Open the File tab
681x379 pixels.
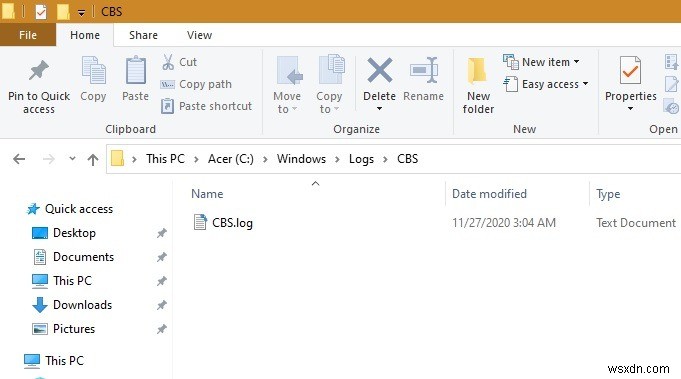pyautogui.click(x=28, y=35)
